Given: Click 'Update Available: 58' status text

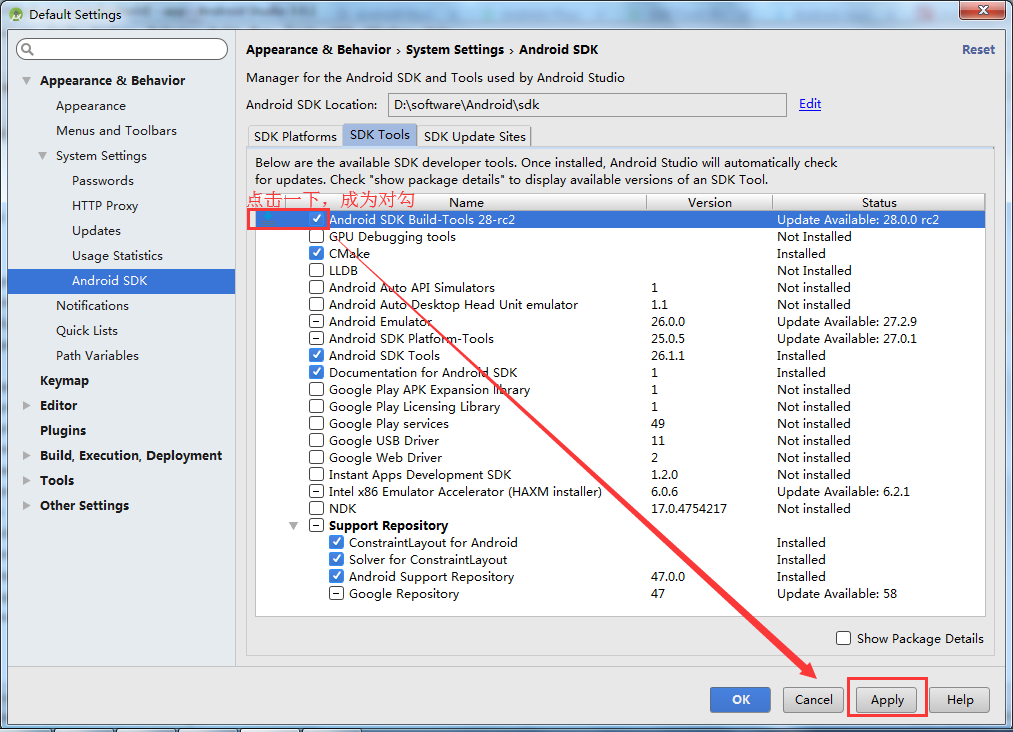Looking at the screenshot, I should 837,594.
